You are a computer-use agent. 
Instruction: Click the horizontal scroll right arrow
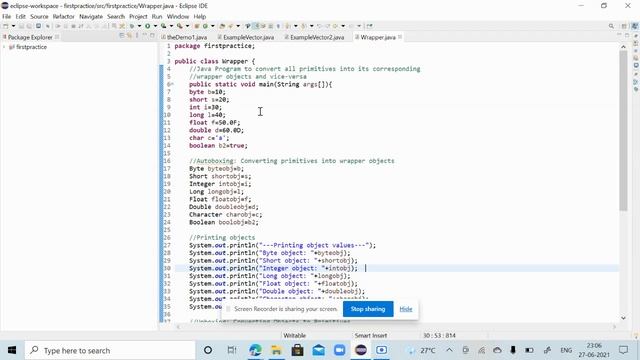[614, 327]
